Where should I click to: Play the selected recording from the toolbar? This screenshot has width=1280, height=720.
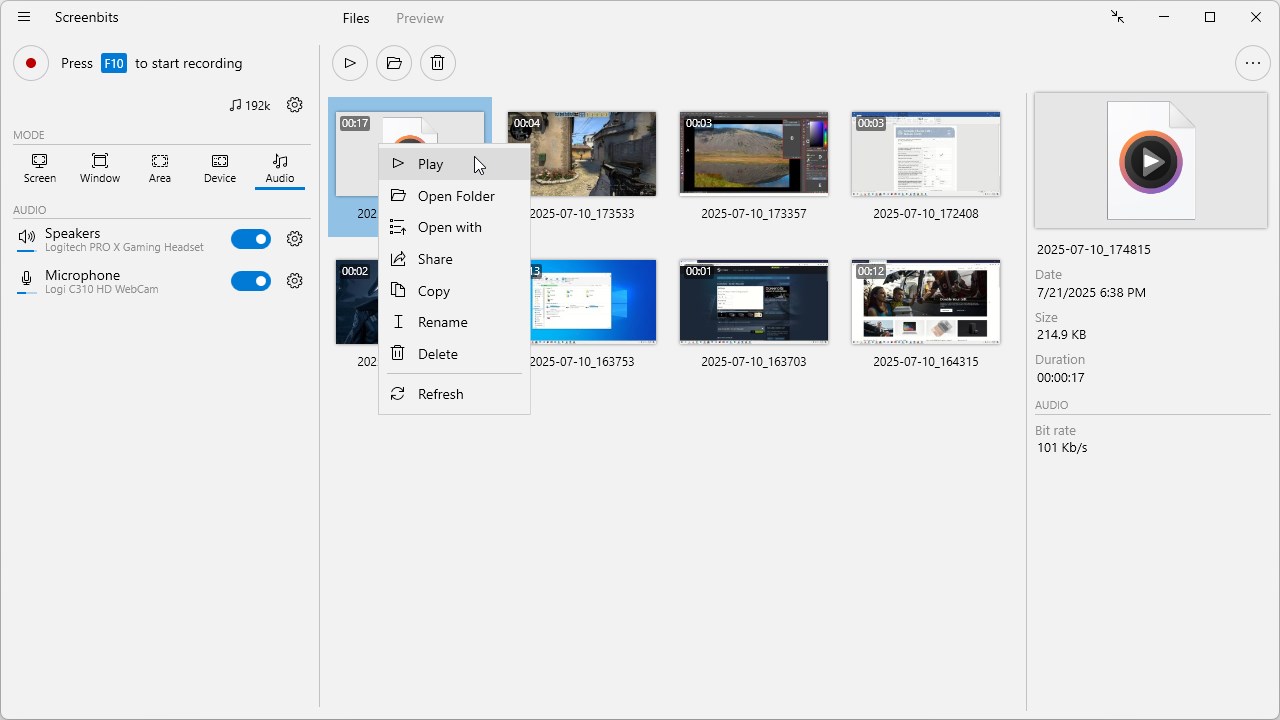click(x=349, y=62)
